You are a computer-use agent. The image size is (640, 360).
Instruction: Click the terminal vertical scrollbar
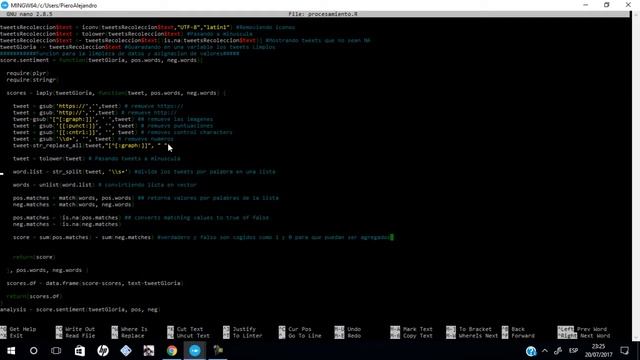tap(636, 176)
